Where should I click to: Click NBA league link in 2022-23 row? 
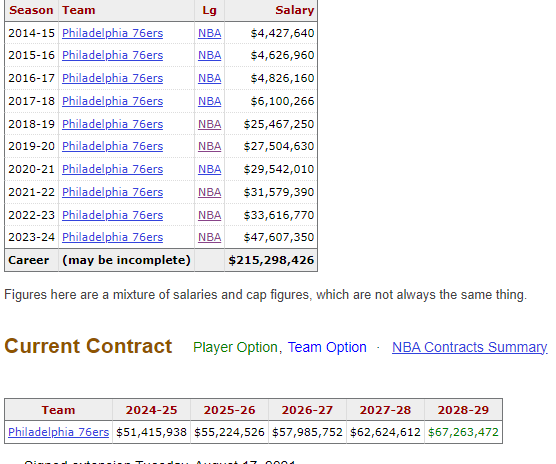[x=210, y=215]
